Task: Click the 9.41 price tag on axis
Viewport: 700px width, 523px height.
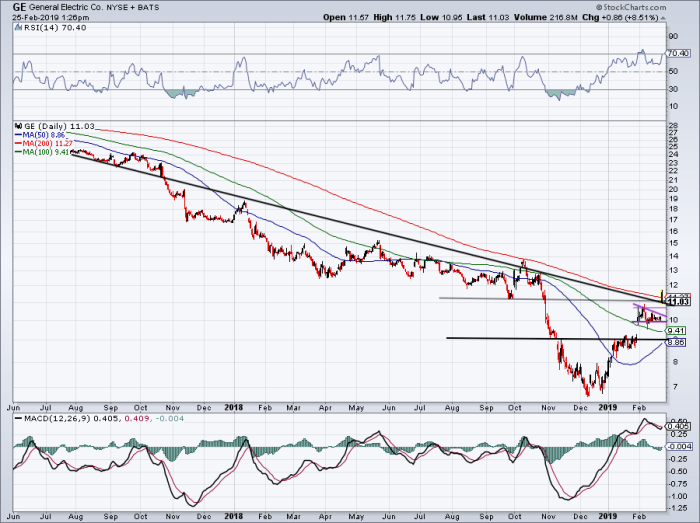Action: (677, 330)
